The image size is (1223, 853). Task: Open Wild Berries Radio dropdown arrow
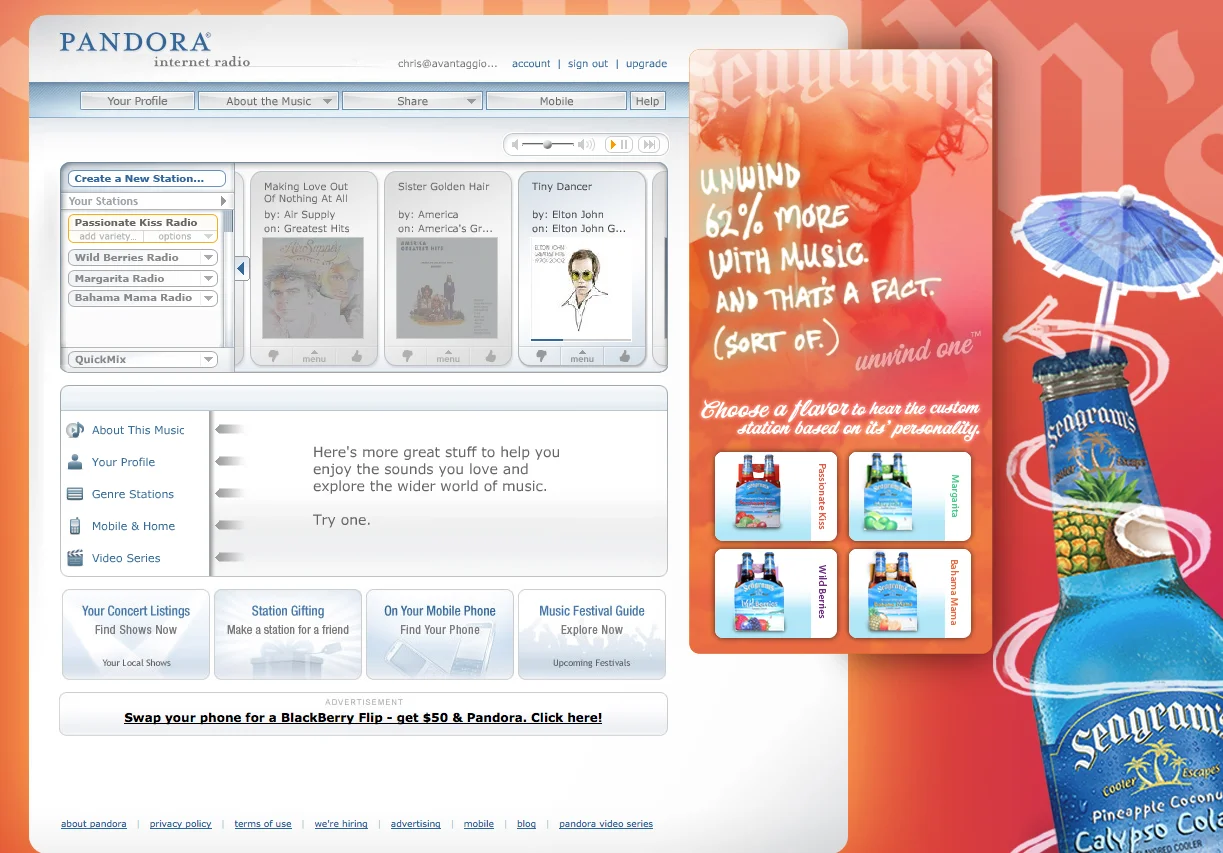pyautogui.click(x=208, y=258)
